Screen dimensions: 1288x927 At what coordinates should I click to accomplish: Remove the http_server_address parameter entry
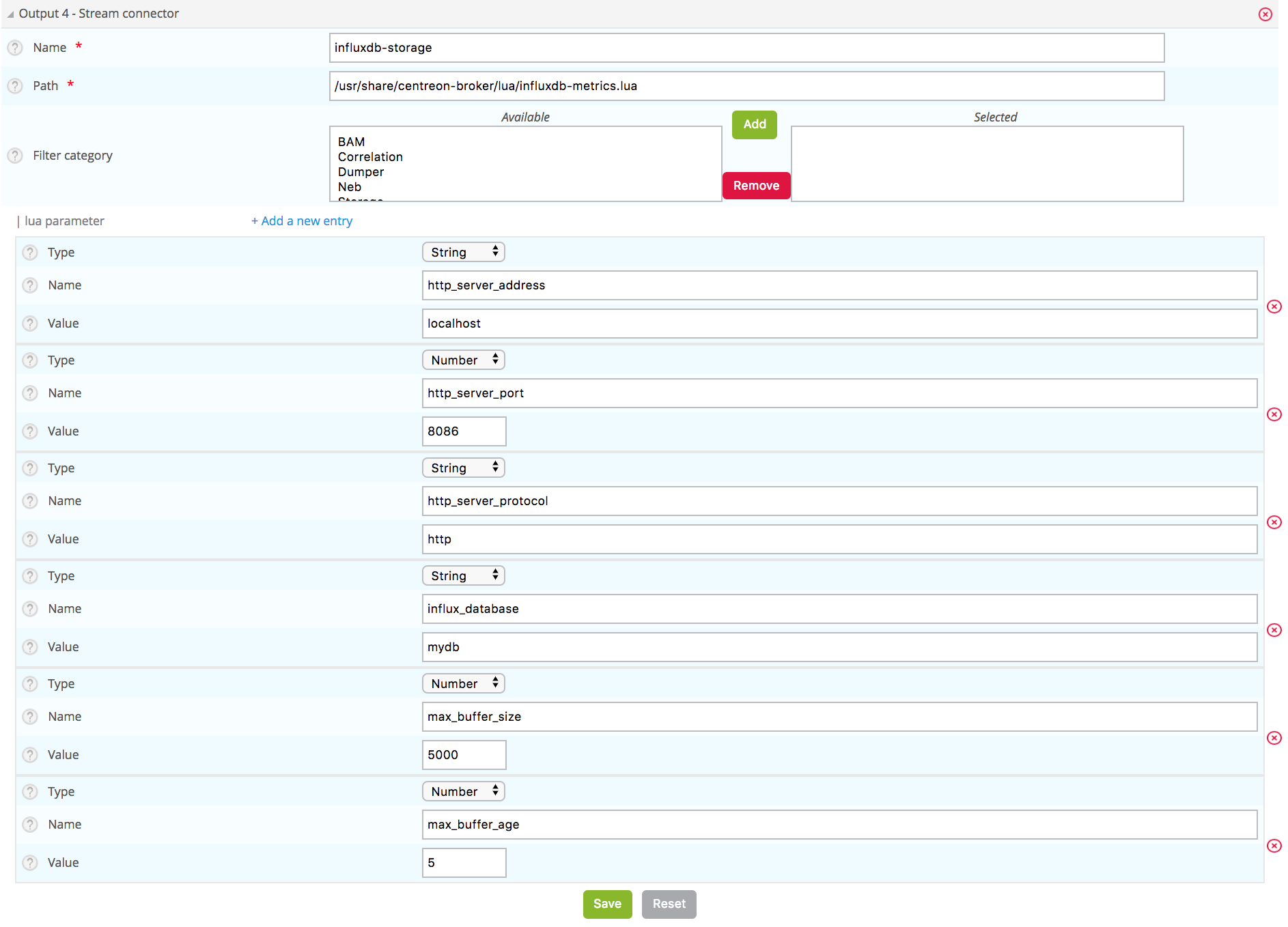pos(1274,306)
